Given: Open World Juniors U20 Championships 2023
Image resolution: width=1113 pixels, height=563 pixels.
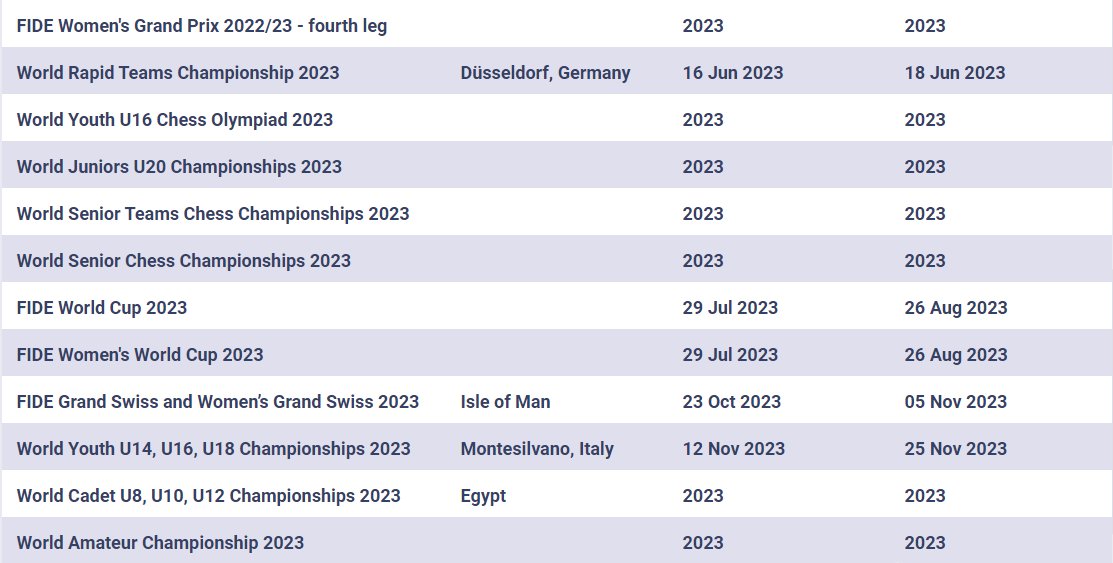Looking at the screenshot, I should point(179,167).
